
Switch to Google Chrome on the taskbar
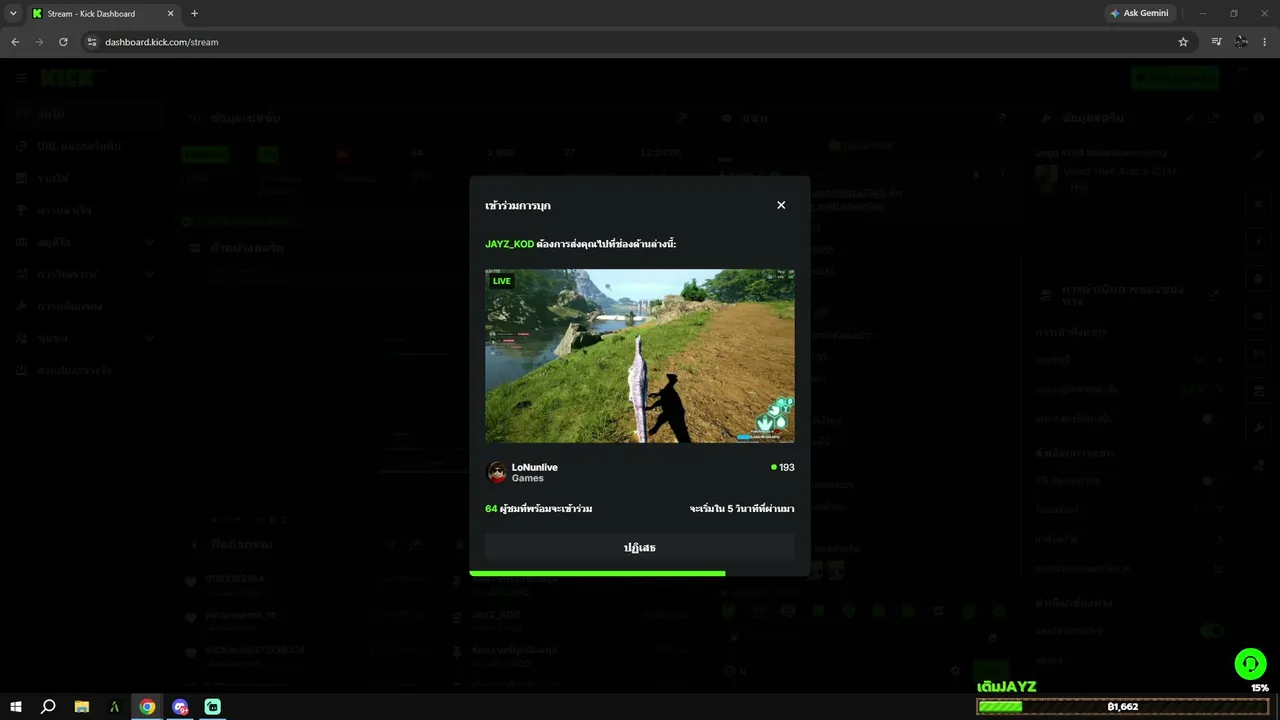click(147, 706)
